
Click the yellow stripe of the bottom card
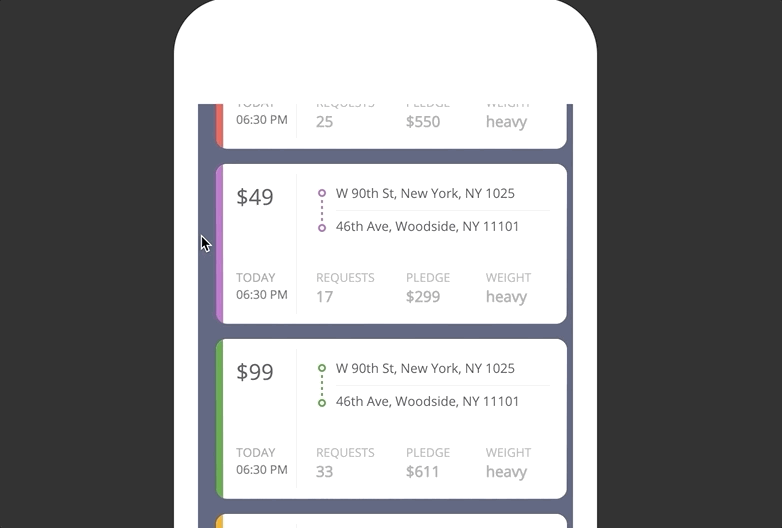click(x=219, y=521)
